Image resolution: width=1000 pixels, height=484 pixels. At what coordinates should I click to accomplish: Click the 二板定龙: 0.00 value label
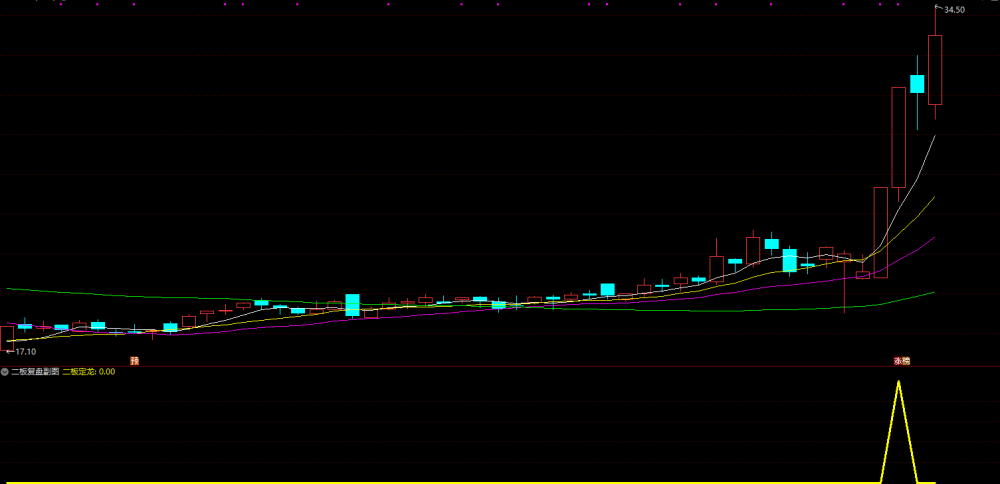click(x=89, y=371)
